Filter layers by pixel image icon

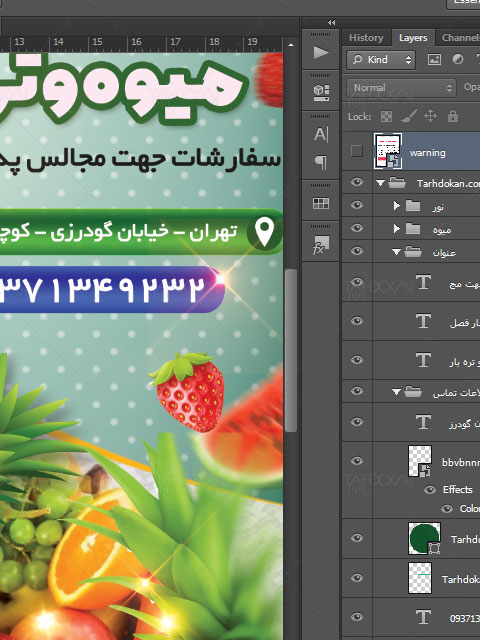point(434,60)
